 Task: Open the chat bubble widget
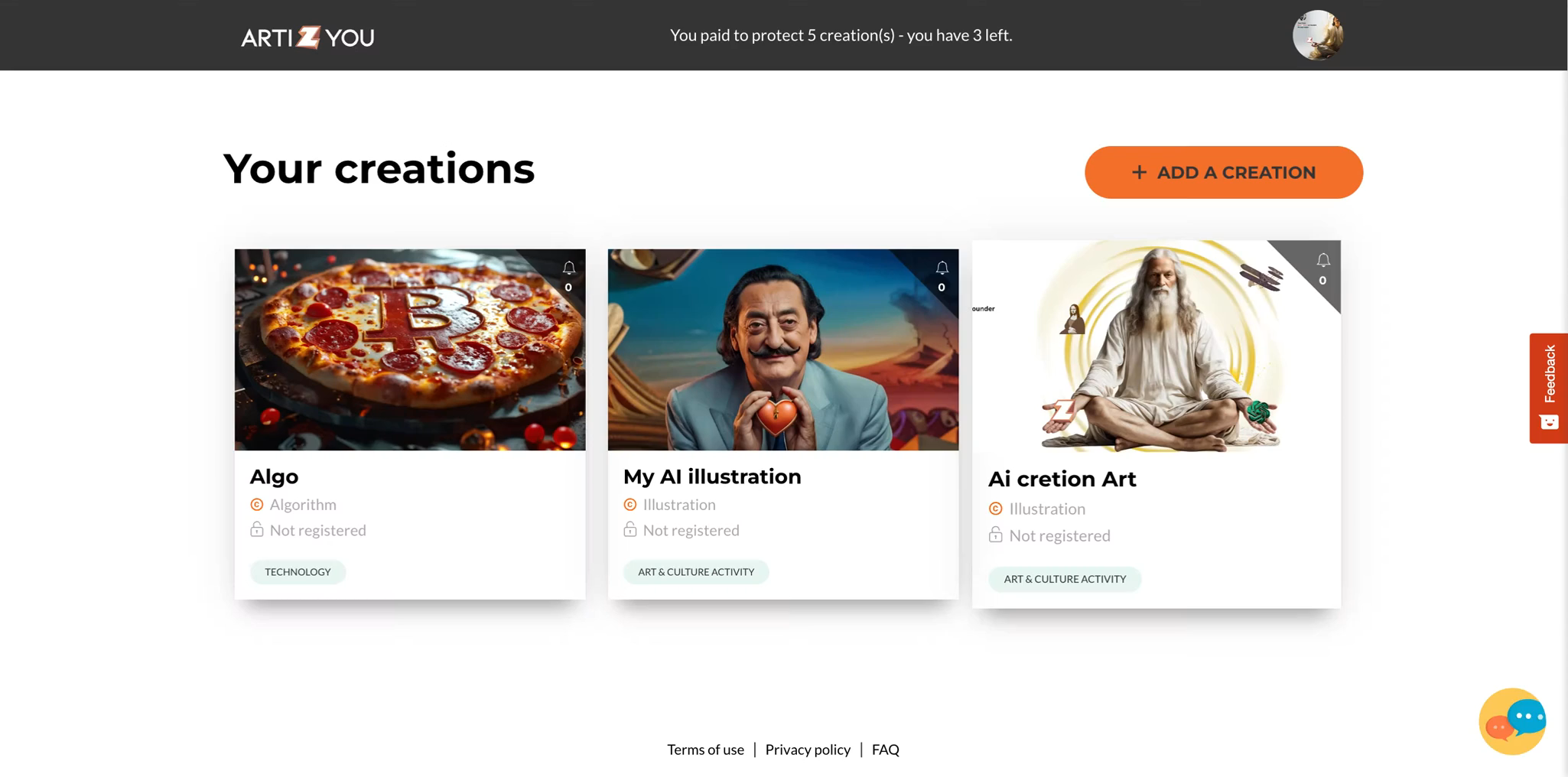point(1512,721)
